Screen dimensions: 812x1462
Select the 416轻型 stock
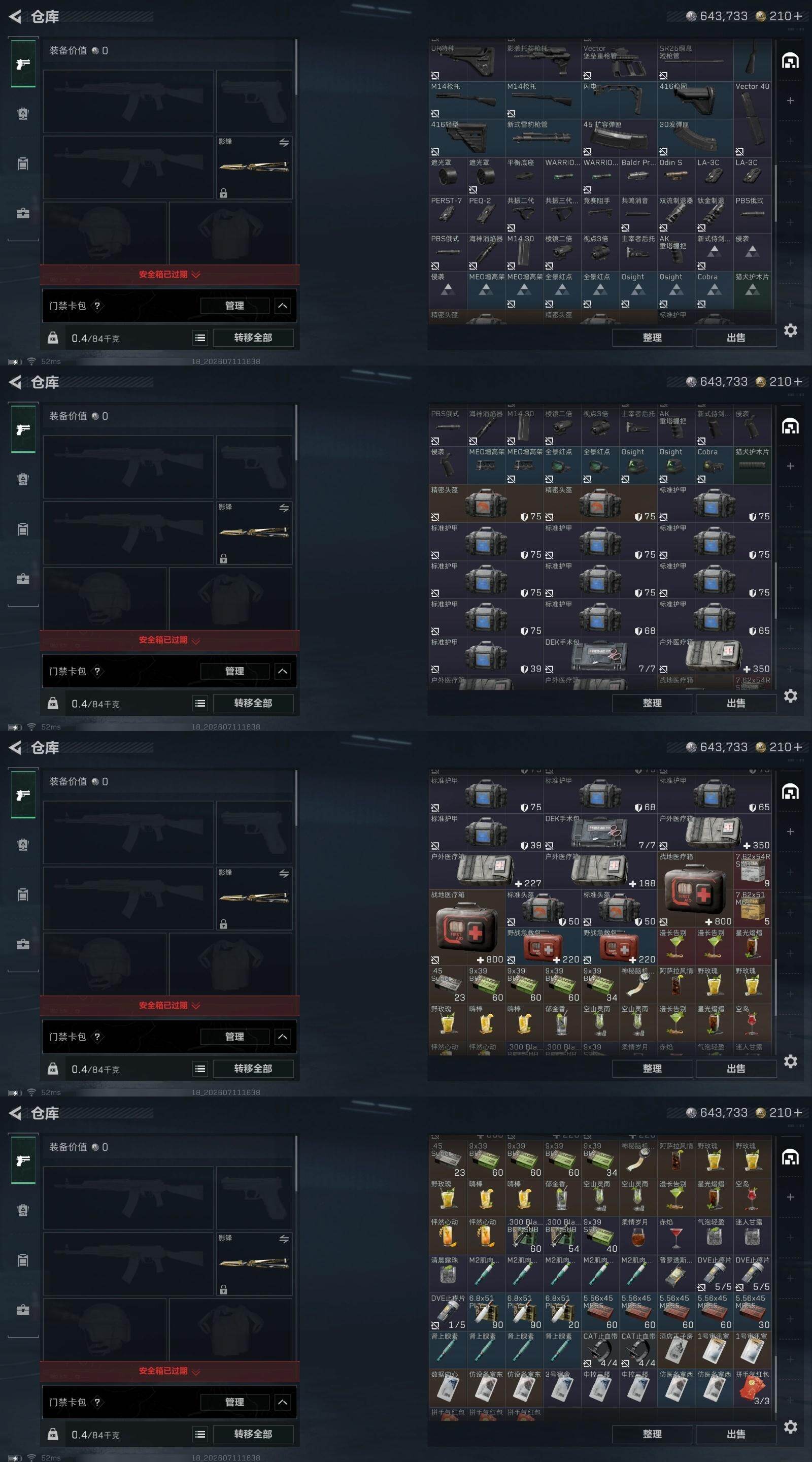[x=467, y=138]
